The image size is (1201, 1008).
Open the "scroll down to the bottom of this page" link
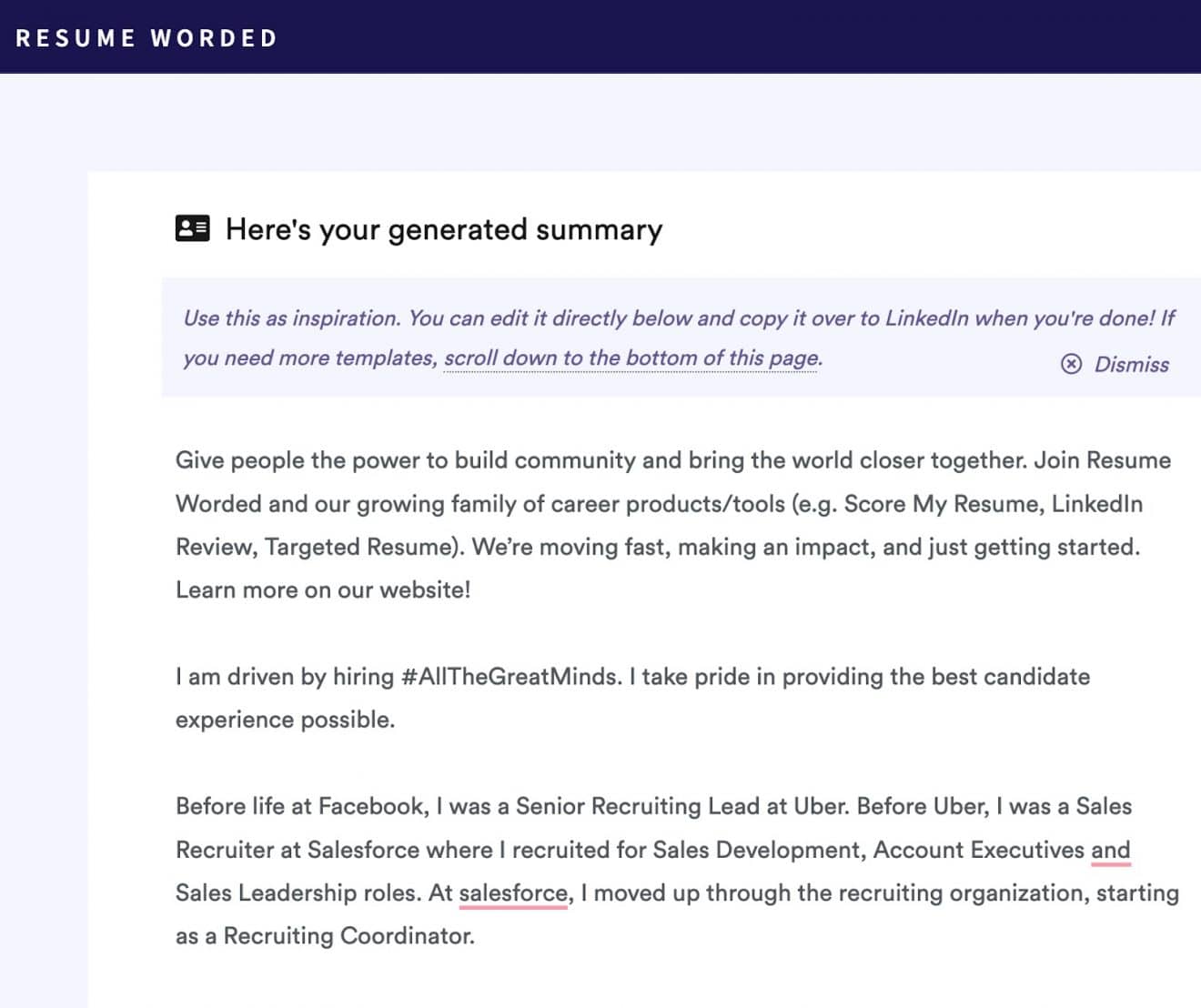click(631, 358)
